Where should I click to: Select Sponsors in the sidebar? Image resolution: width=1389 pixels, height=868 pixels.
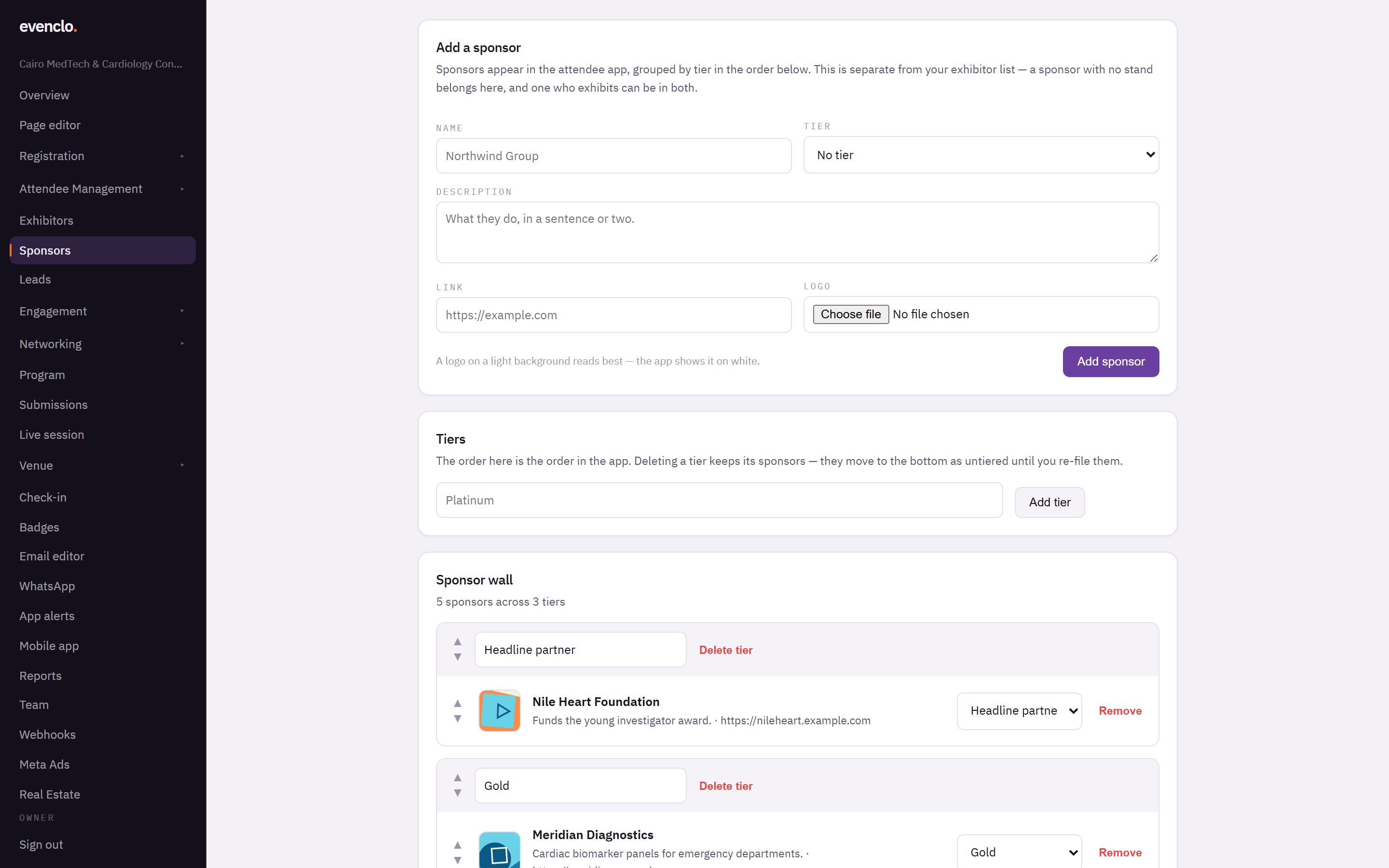tap(103, 250)
